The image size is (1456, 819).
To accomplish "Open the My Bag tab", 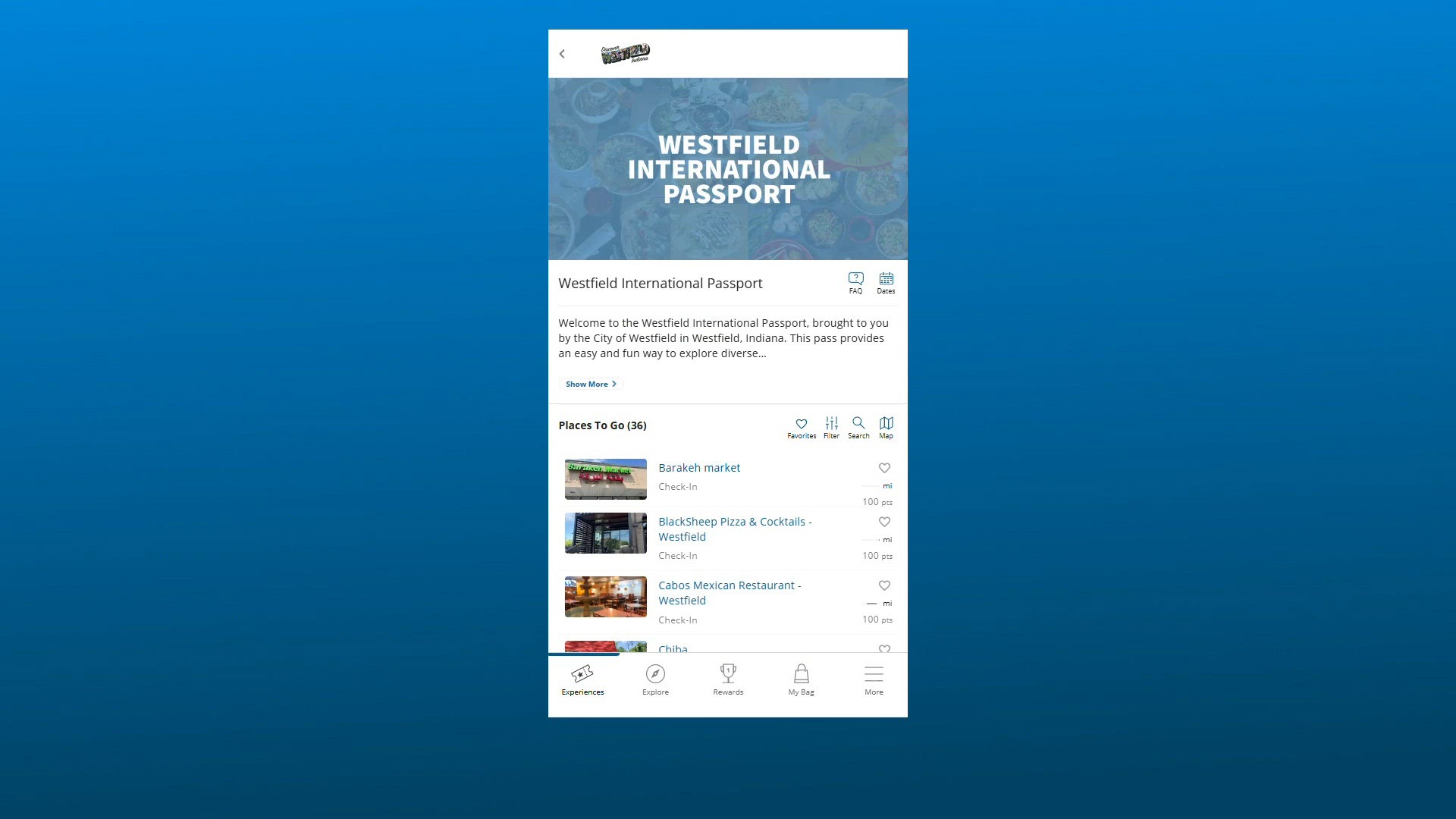I will (801, 679).
